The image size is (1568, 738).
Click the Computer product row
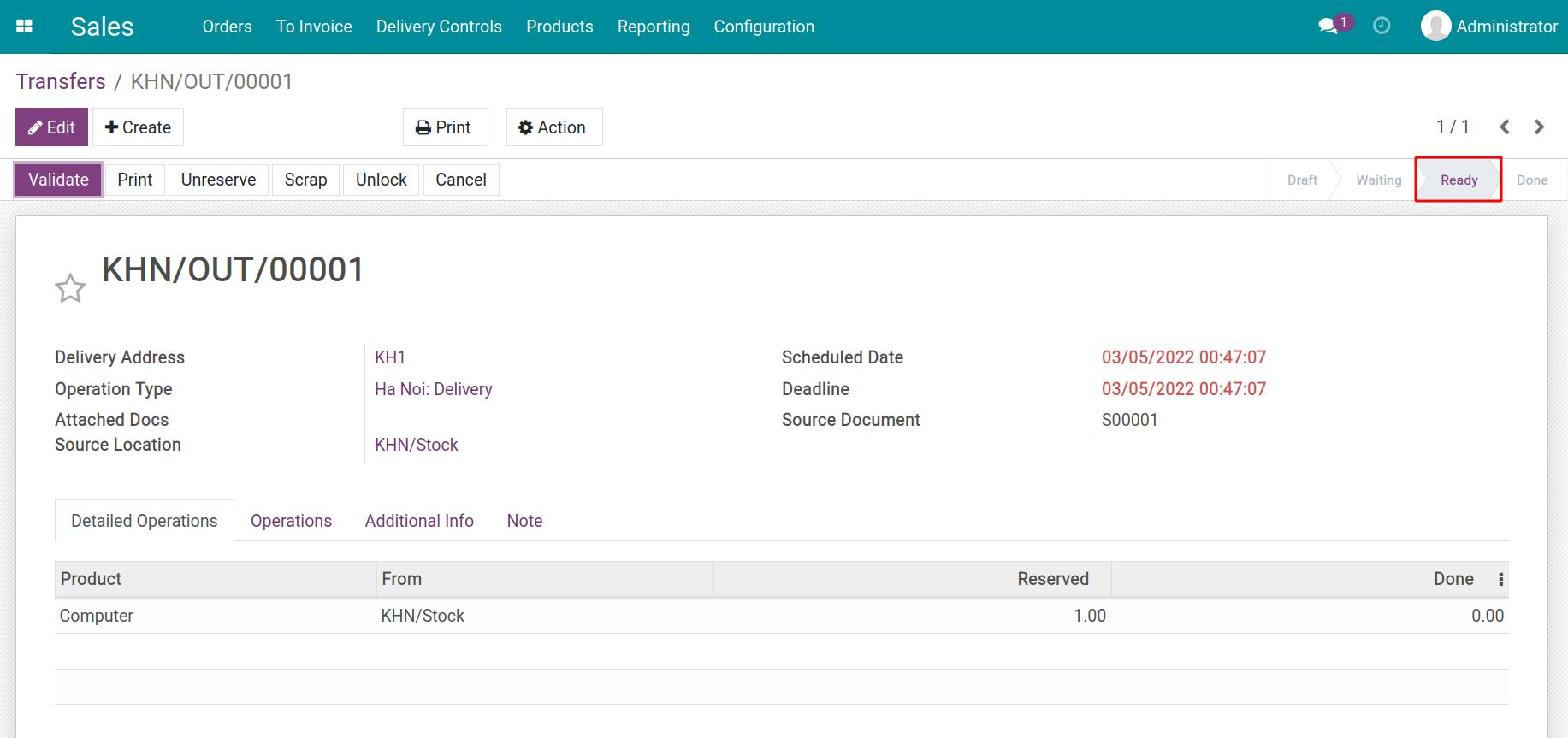click(x=97, y=616)
